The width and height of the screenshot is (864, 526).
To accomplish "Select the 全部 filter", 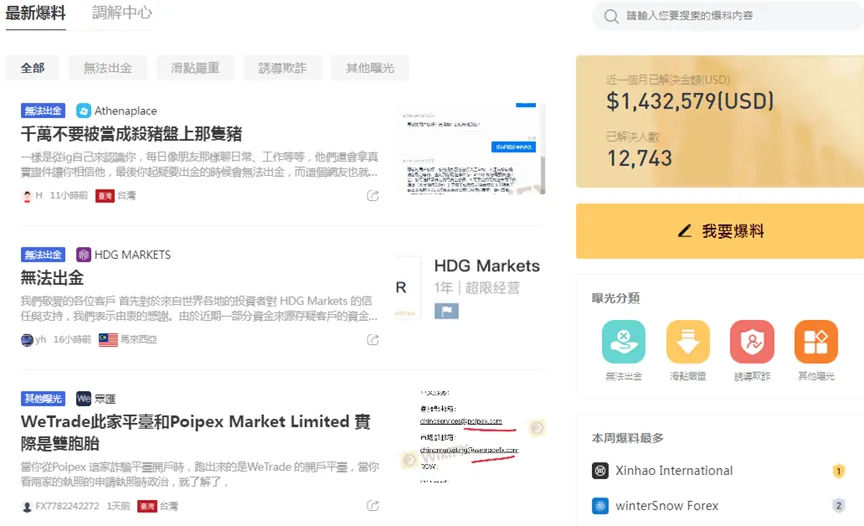I will pyautogui.click(x=33, y=68).
